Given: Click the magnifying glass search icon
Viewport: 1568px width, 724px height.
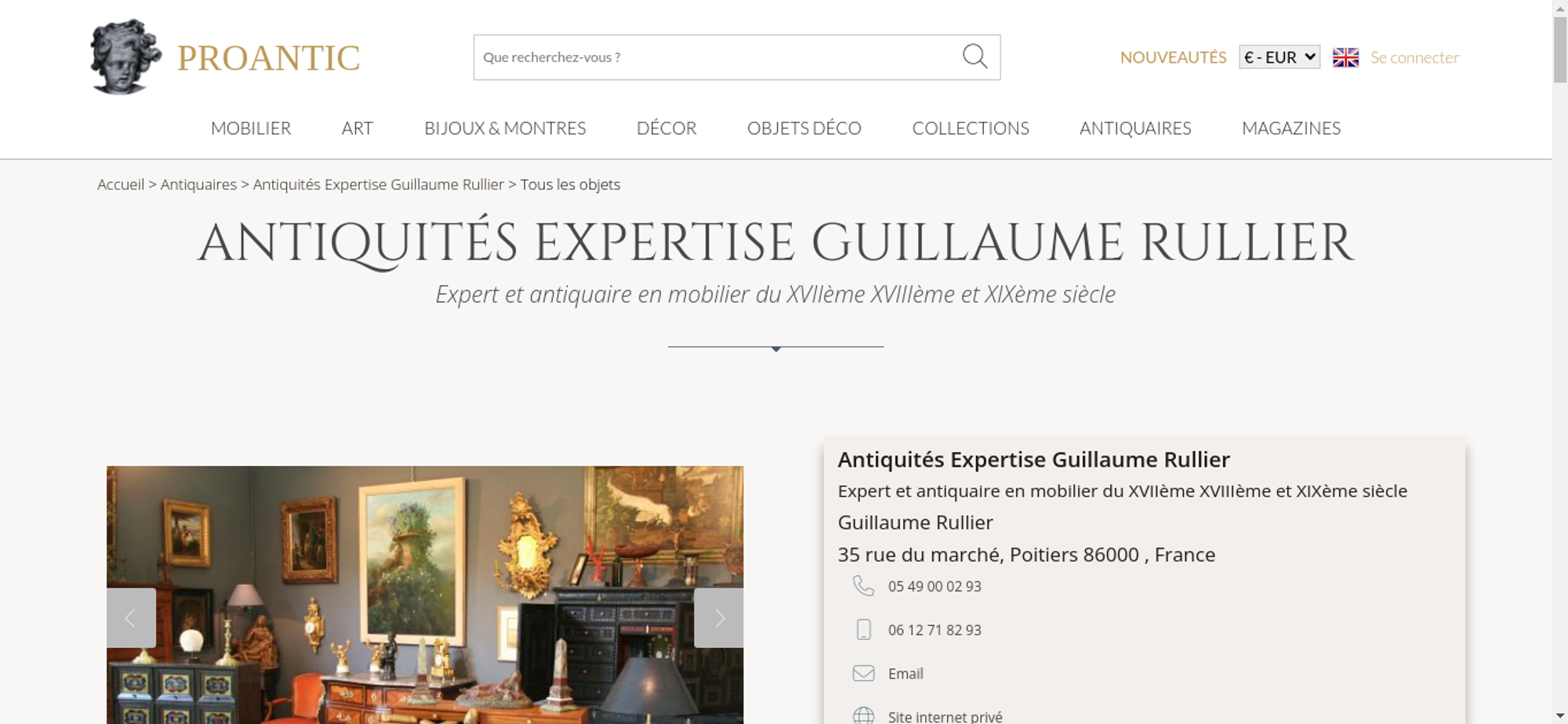Looking at the screenshot, I should (x=975, y=56).
